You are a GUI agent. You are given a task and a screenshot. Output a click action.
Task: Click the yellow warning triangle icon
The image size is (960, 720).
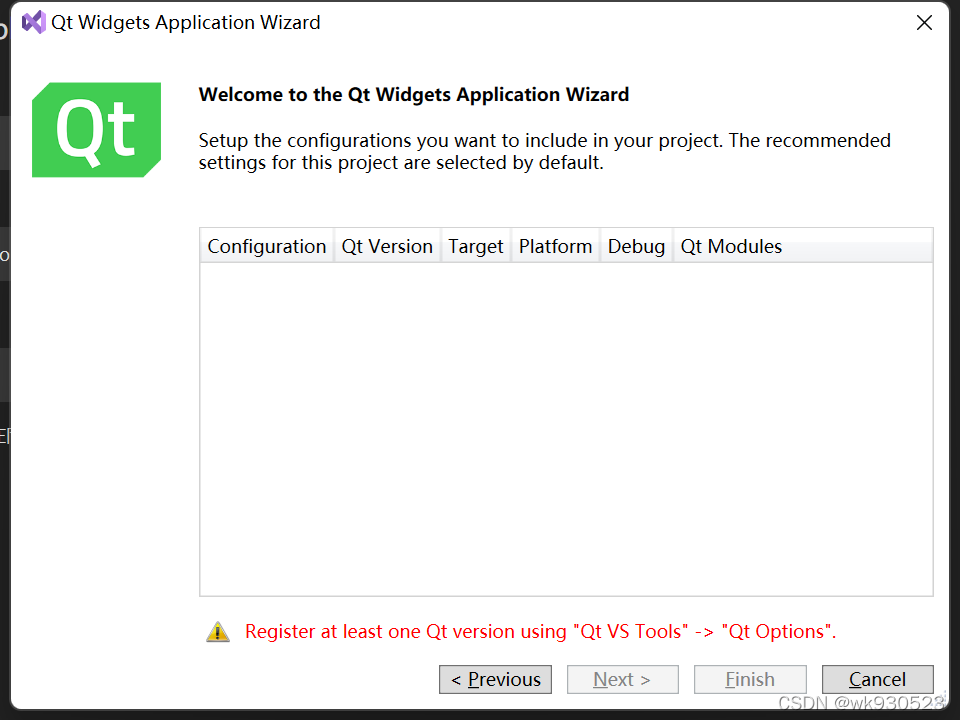218,631
